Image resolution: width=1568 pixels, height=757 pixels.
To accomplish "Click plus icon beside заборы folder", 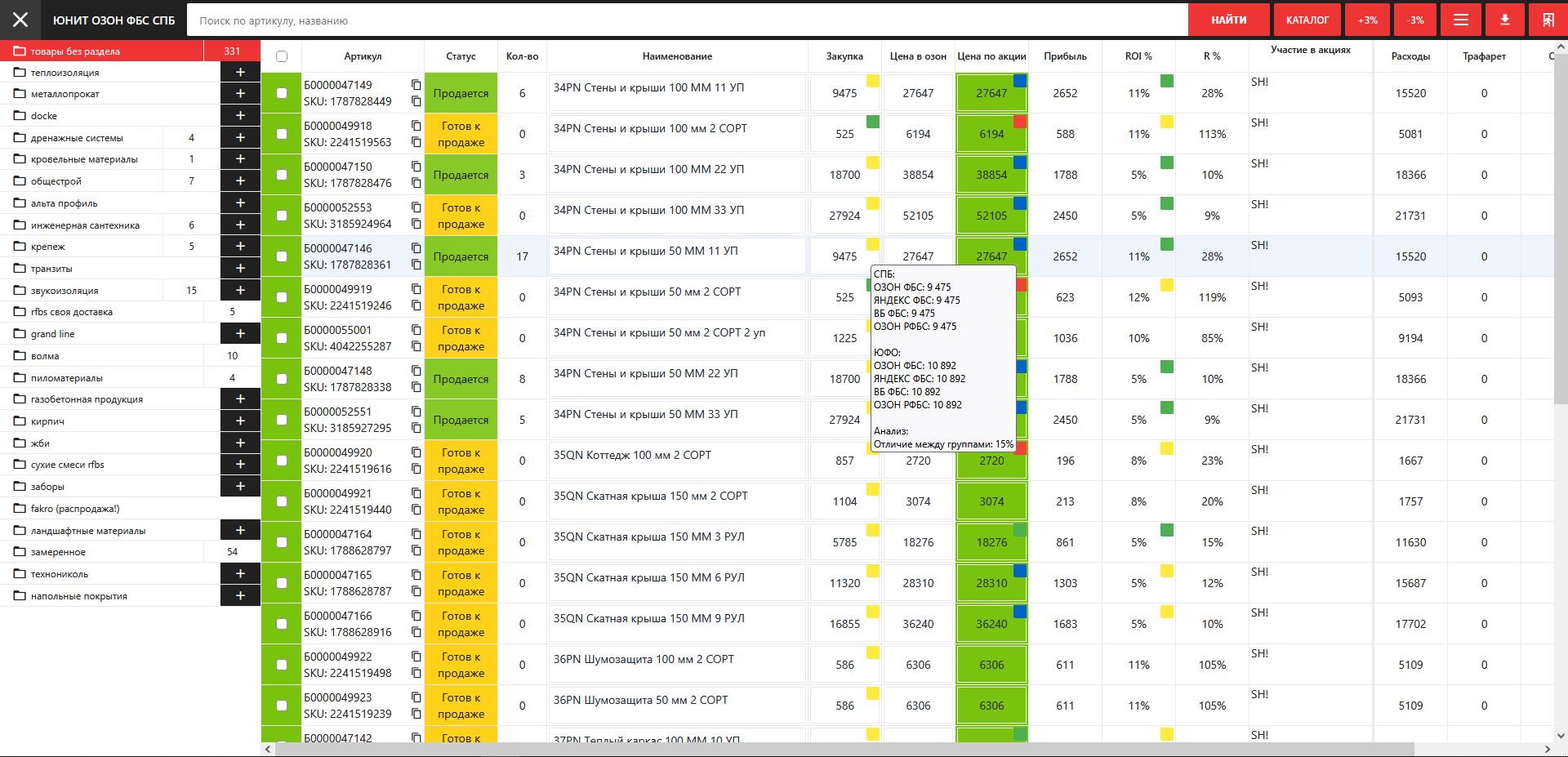I will [x=240, y=486].
